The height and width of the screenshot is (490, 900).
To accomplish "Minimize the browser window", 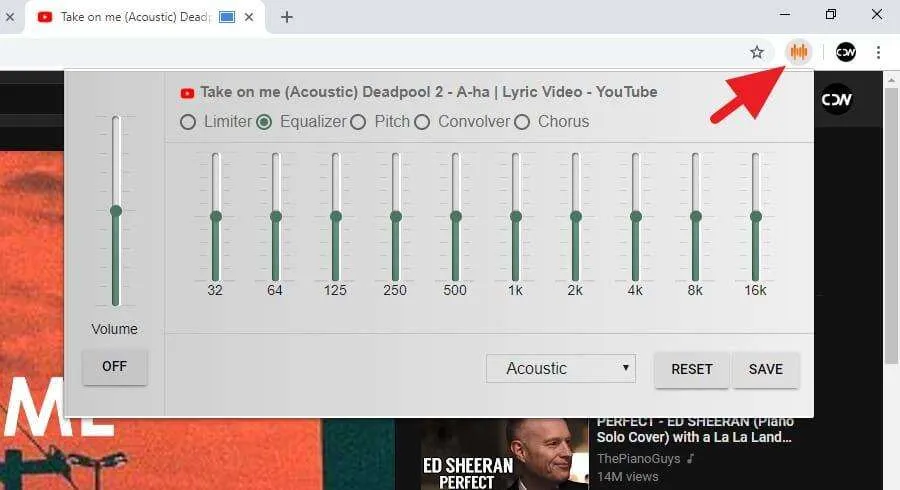I will (785, 14).
